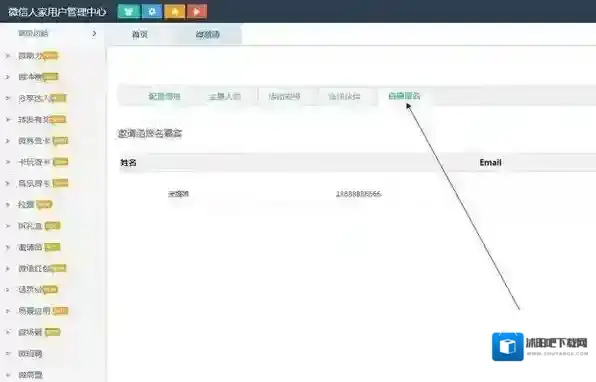Click the name cell in the table row
Image resolution: width=596 pixels, height=382 pixels.
click(178, 194)
